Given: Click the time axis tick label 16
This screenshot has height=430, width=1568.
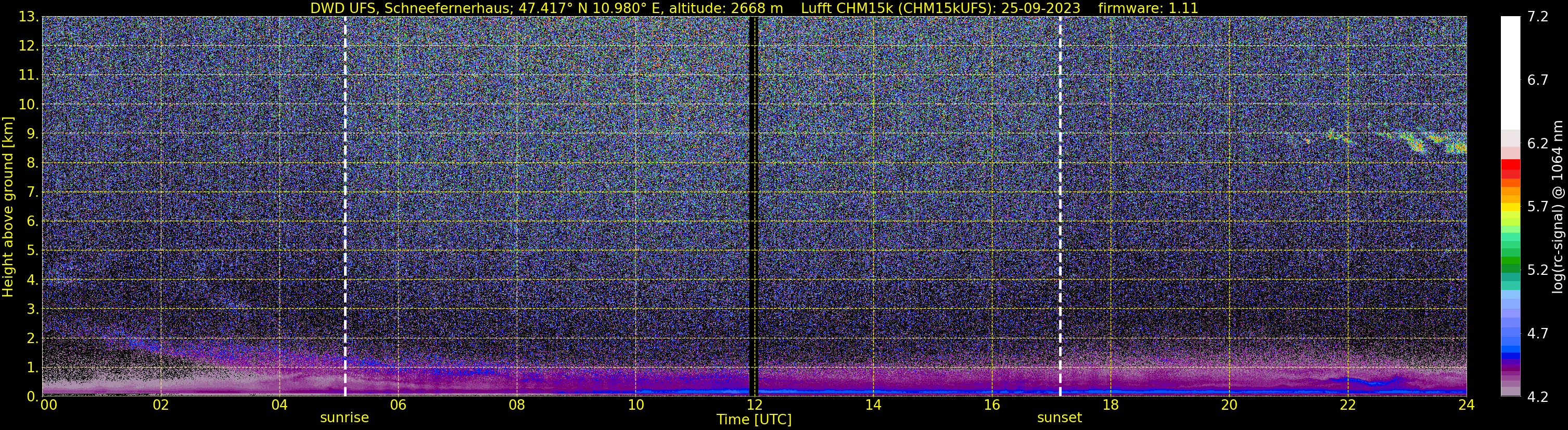Looking at the screenshot, I should tap(991, 405).
